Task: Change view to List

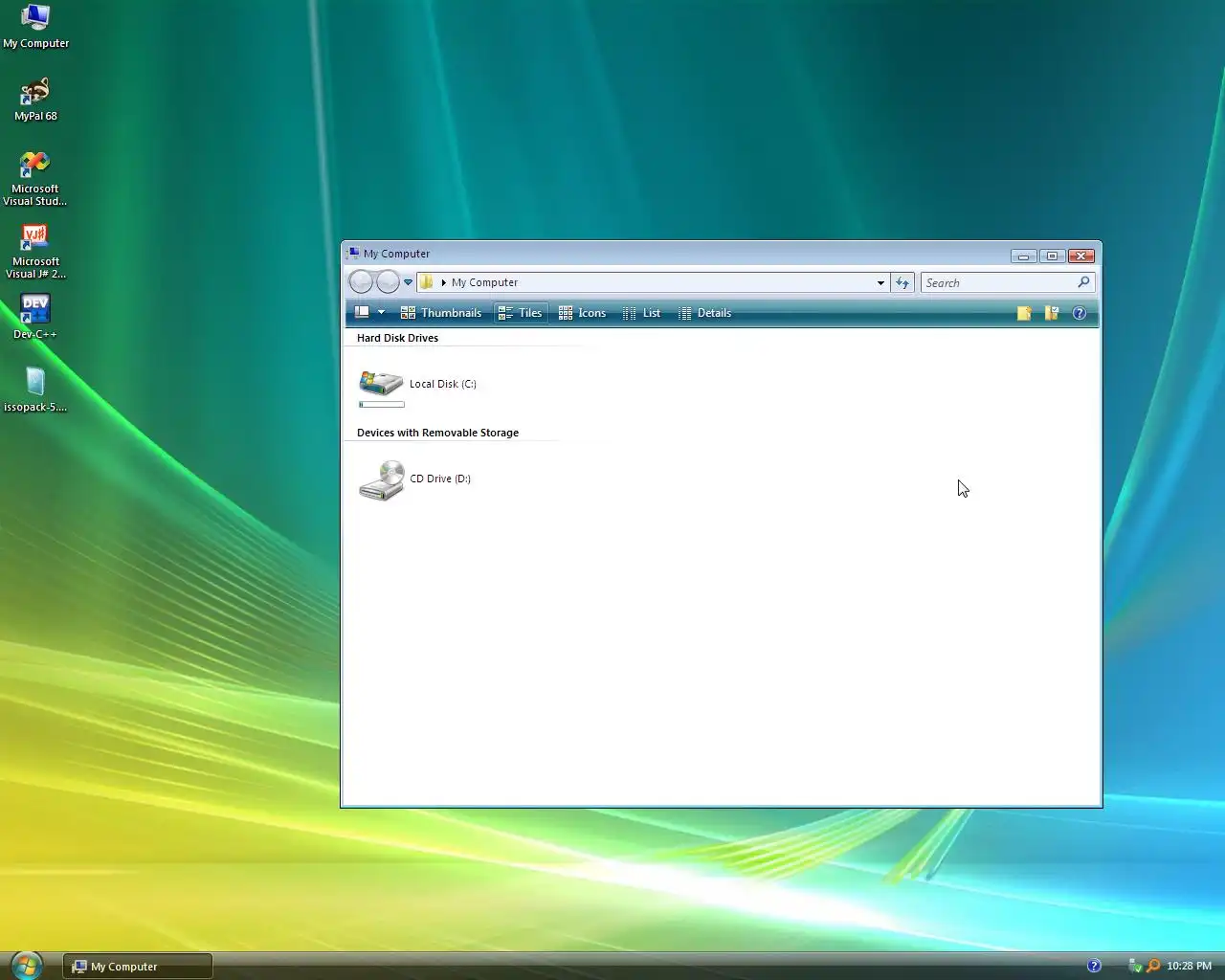Action: (641, 313)
